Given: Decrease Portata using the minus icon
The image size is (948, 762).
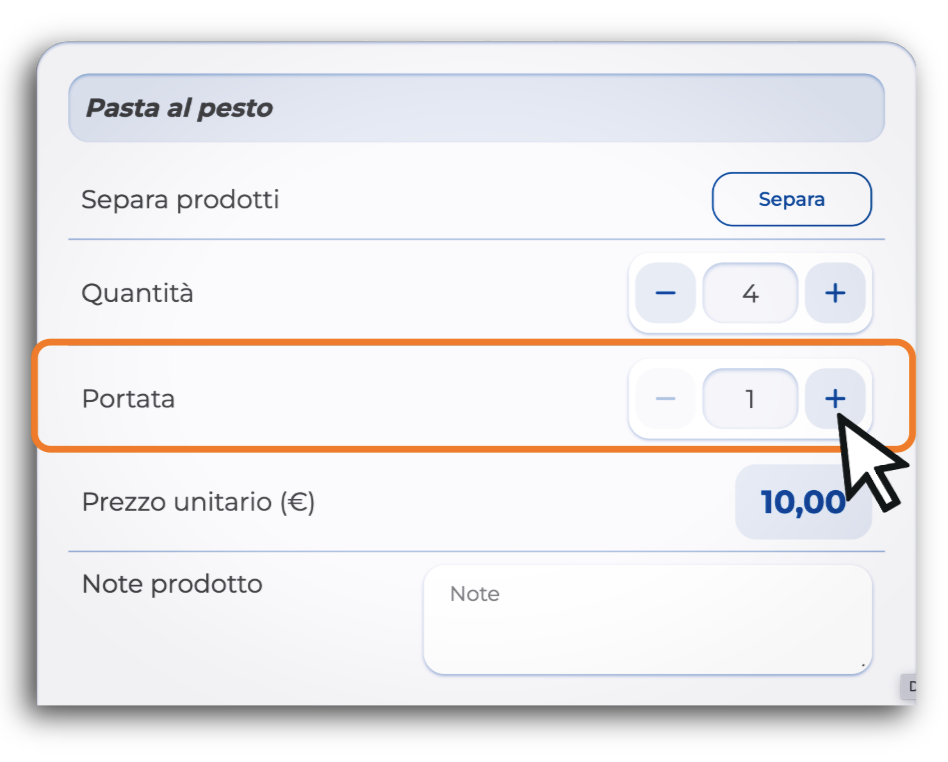Looking at the screenshot, I should point(665,399).
